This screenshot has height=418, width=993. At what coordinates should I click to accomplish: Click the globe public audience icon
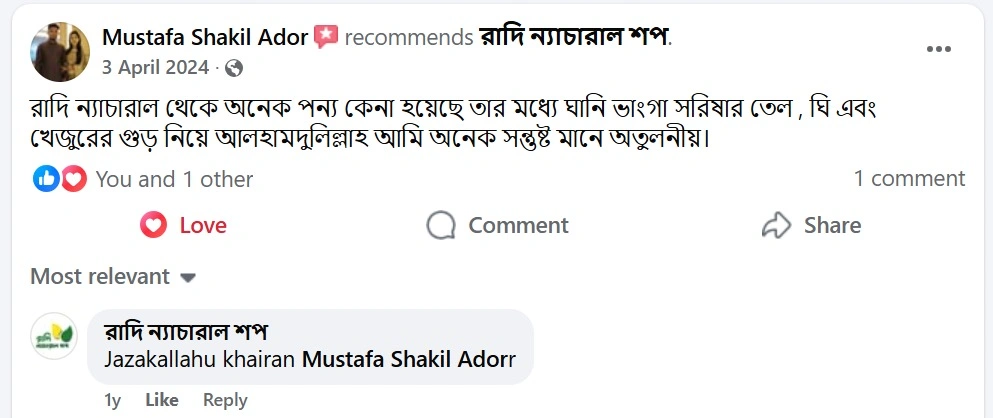[234, 68]
